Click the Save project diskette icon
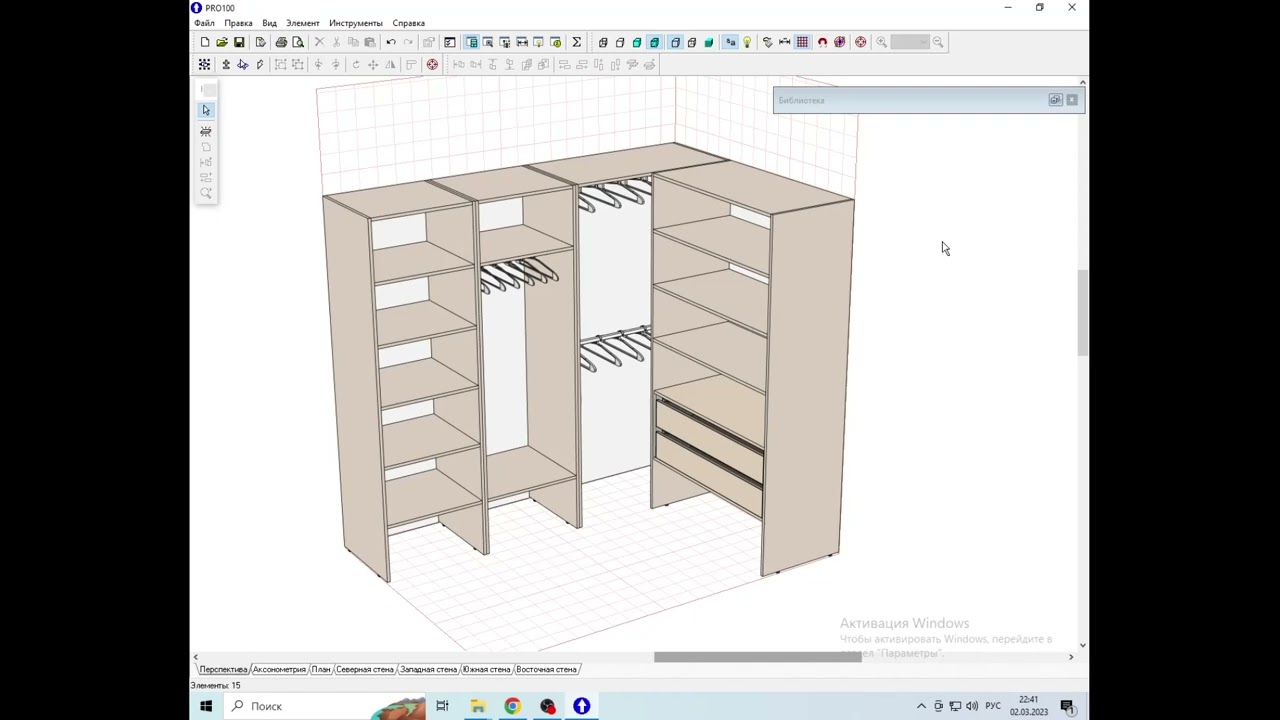1280x720 pixels. [239, 42]
